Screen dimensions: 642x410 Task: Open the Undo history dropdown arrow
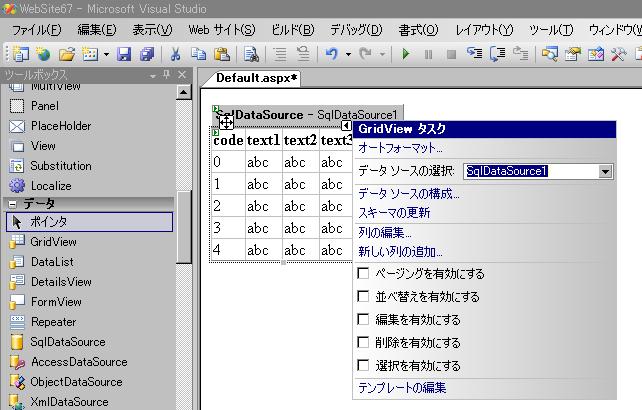click(348, 54)
